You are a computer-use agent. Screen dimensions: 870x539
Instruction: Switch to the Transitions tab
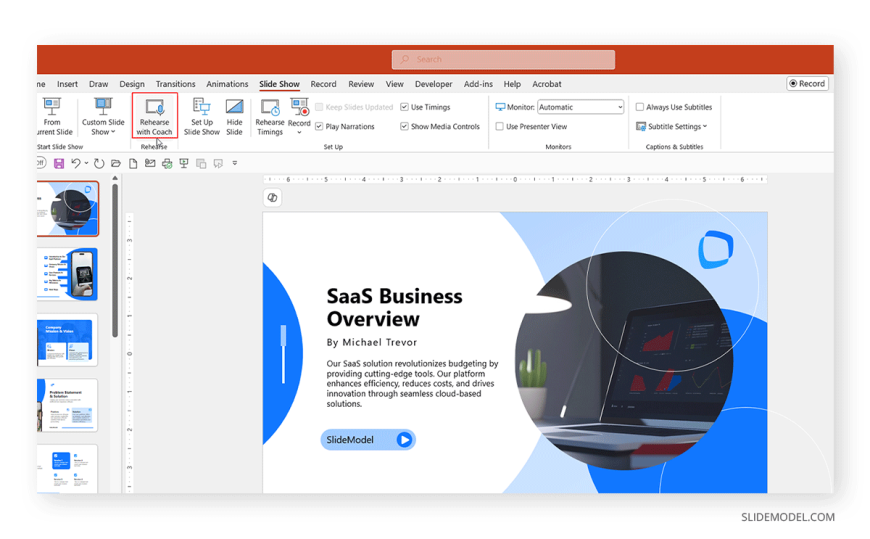[175, 84]
